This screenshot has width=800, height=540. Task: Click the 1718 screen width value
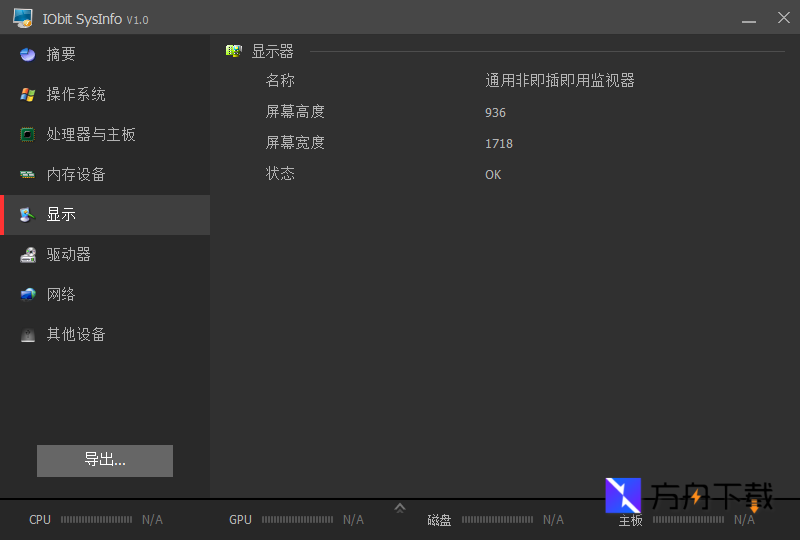(499, 144)
